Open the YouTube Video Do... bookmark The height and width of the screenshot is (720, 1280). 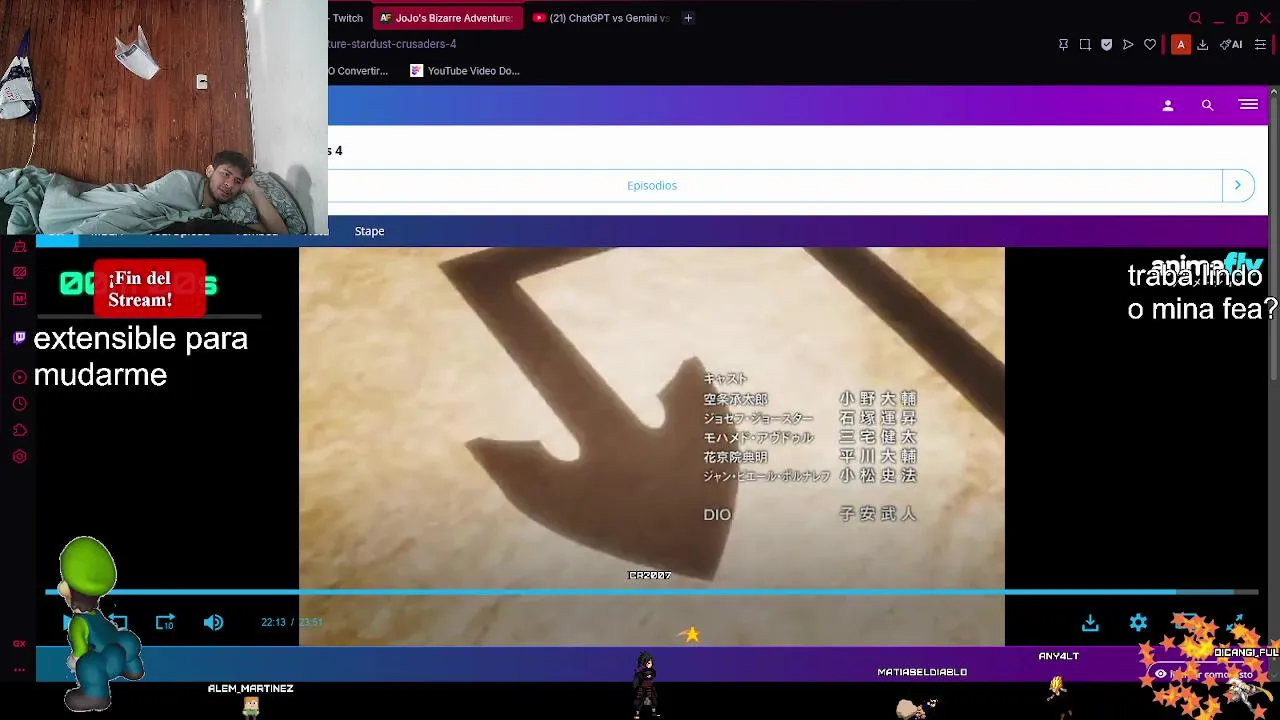tap(465, 71)
